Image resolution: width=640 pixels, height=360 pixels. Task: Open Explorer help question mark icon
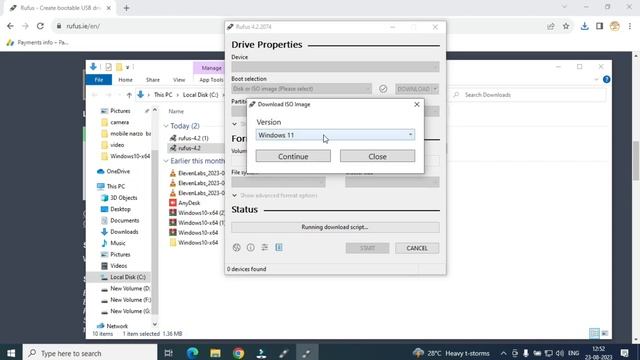(x=607, y=80)
